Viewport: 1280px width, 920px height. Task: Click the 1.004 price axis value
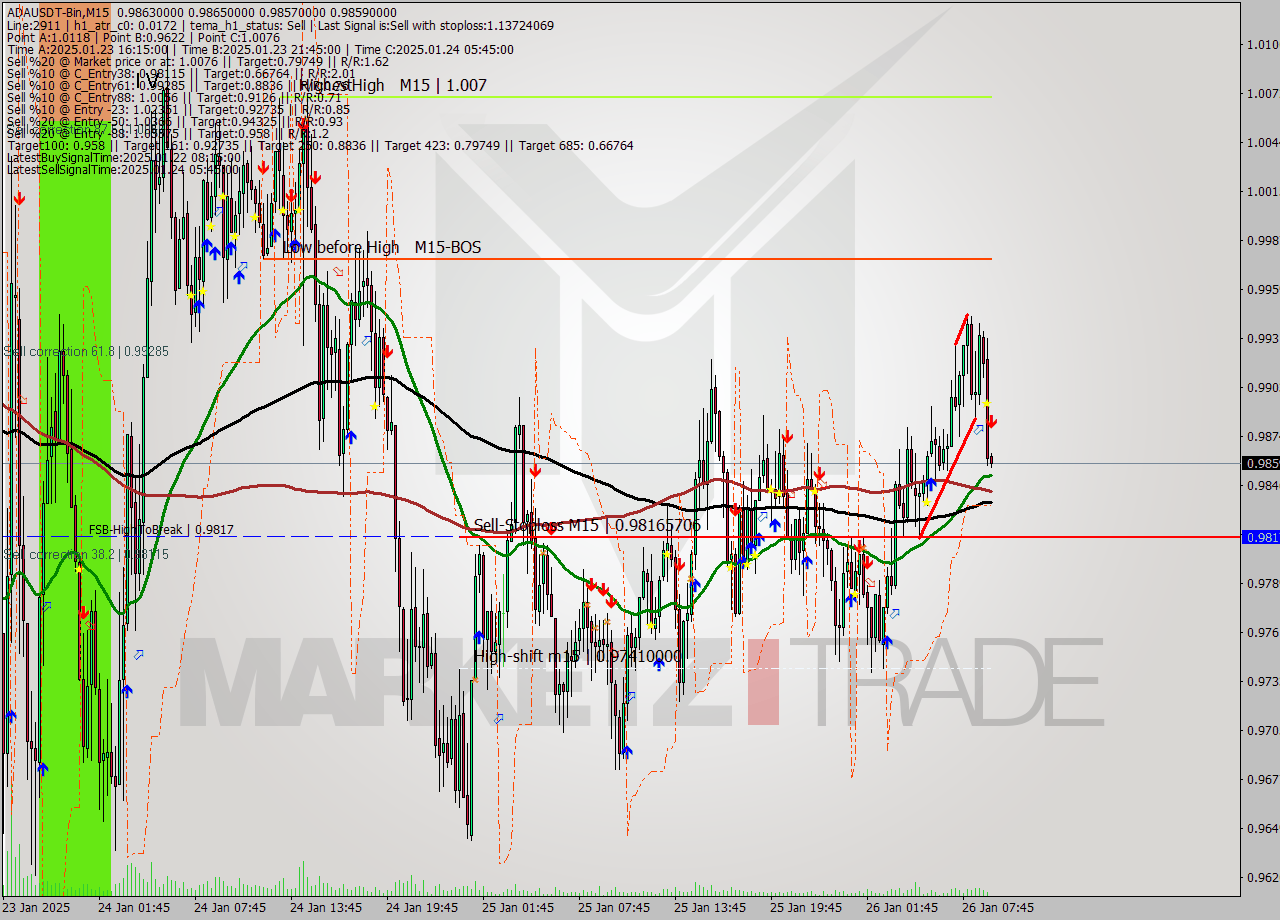point(1262,142)
